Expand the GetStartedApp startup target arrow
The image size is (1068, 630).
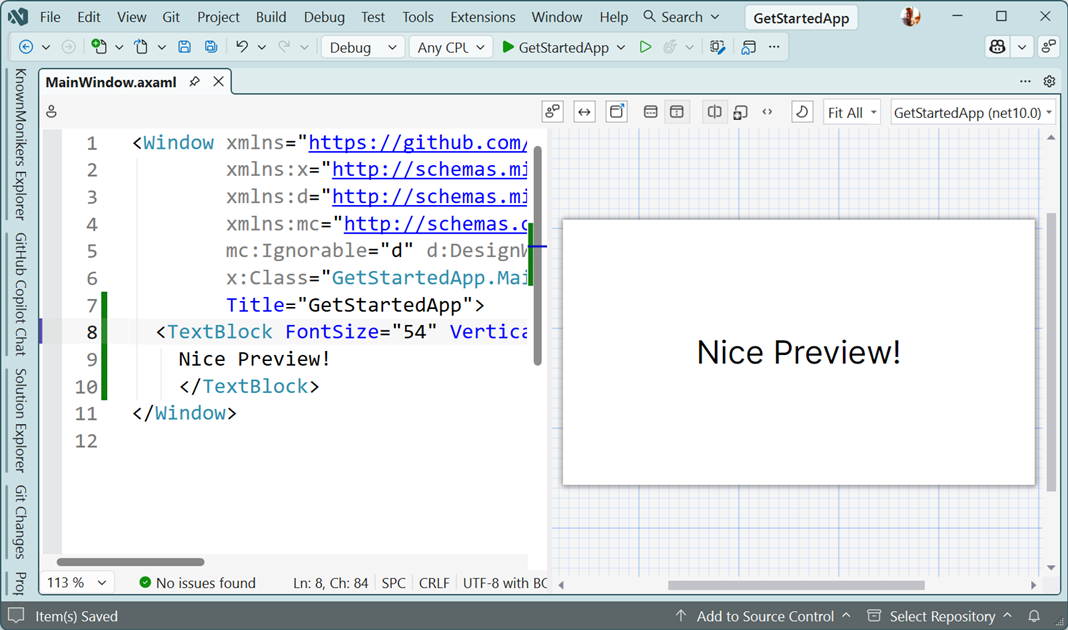click(621, 47)
